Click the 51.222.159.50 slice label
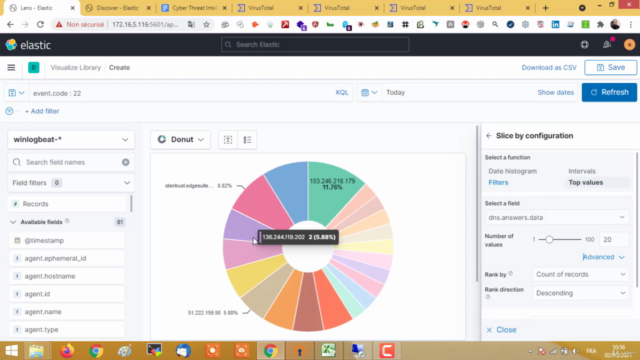Viewport: 640px width, 360px height. (x=213, y=313)
